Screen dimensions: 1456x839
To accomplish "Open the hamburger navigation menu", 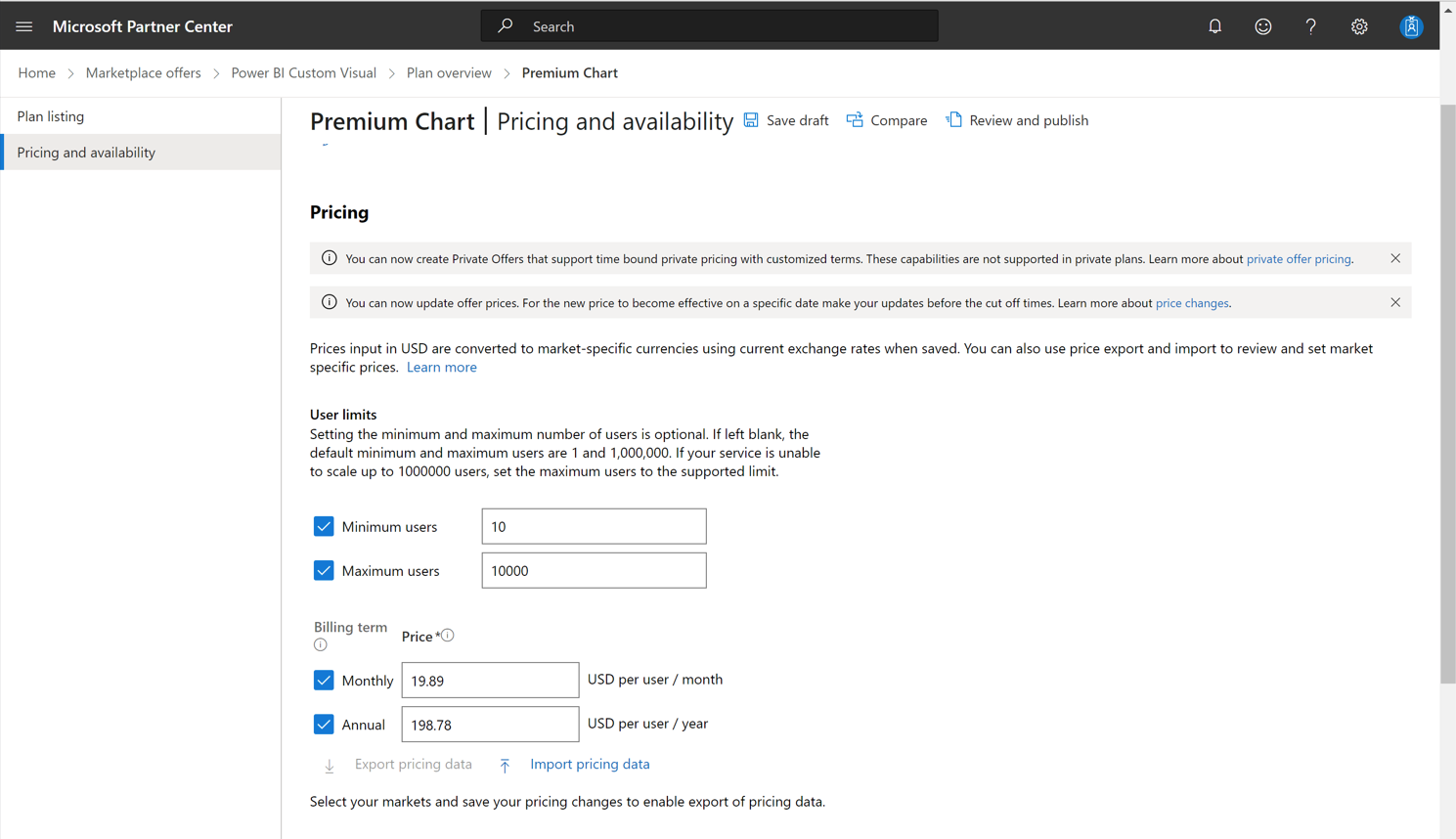I will [x=24, y=26].
